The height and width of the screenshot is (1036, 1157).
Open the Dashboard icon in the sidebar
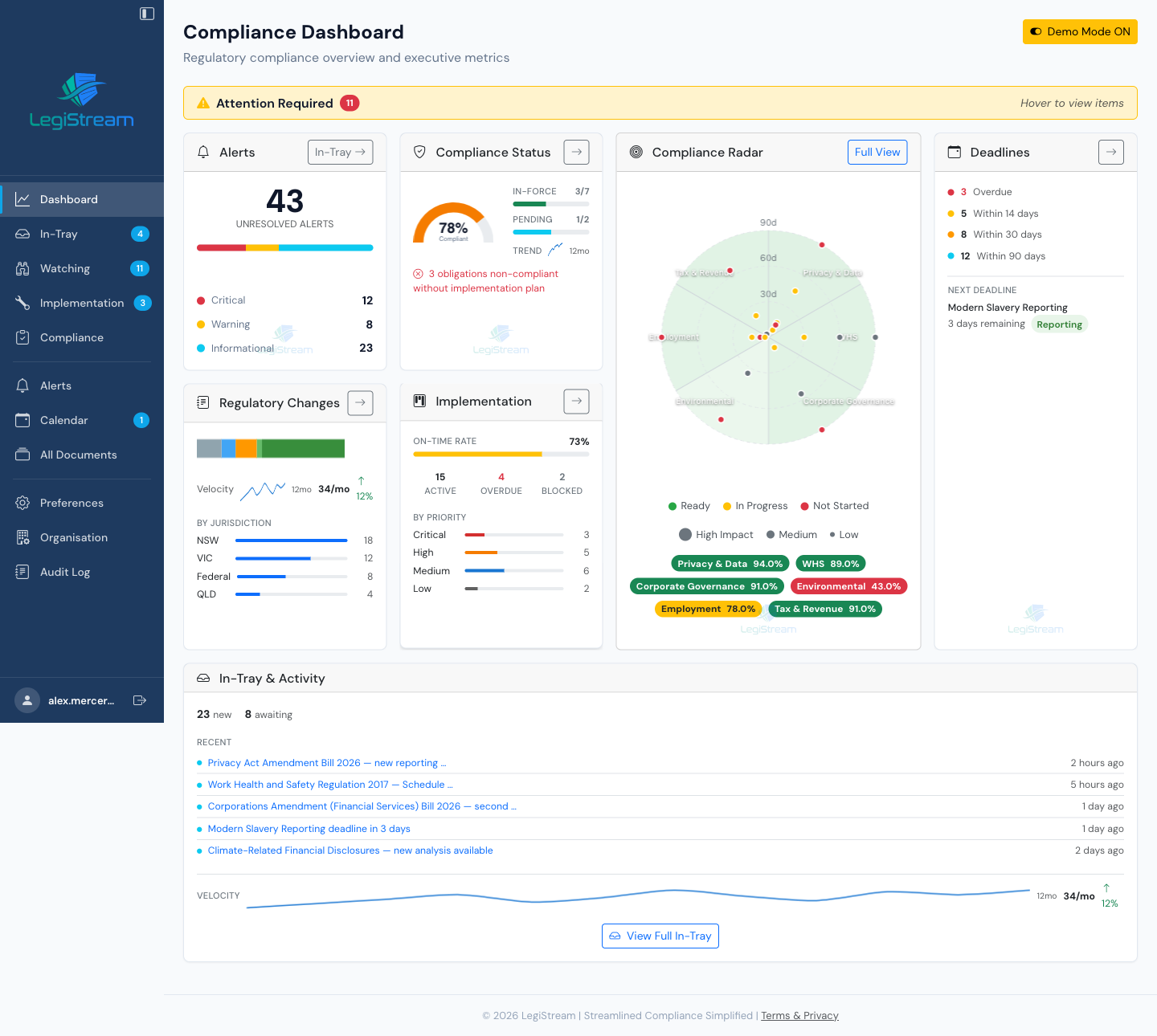tap(22, 199)
